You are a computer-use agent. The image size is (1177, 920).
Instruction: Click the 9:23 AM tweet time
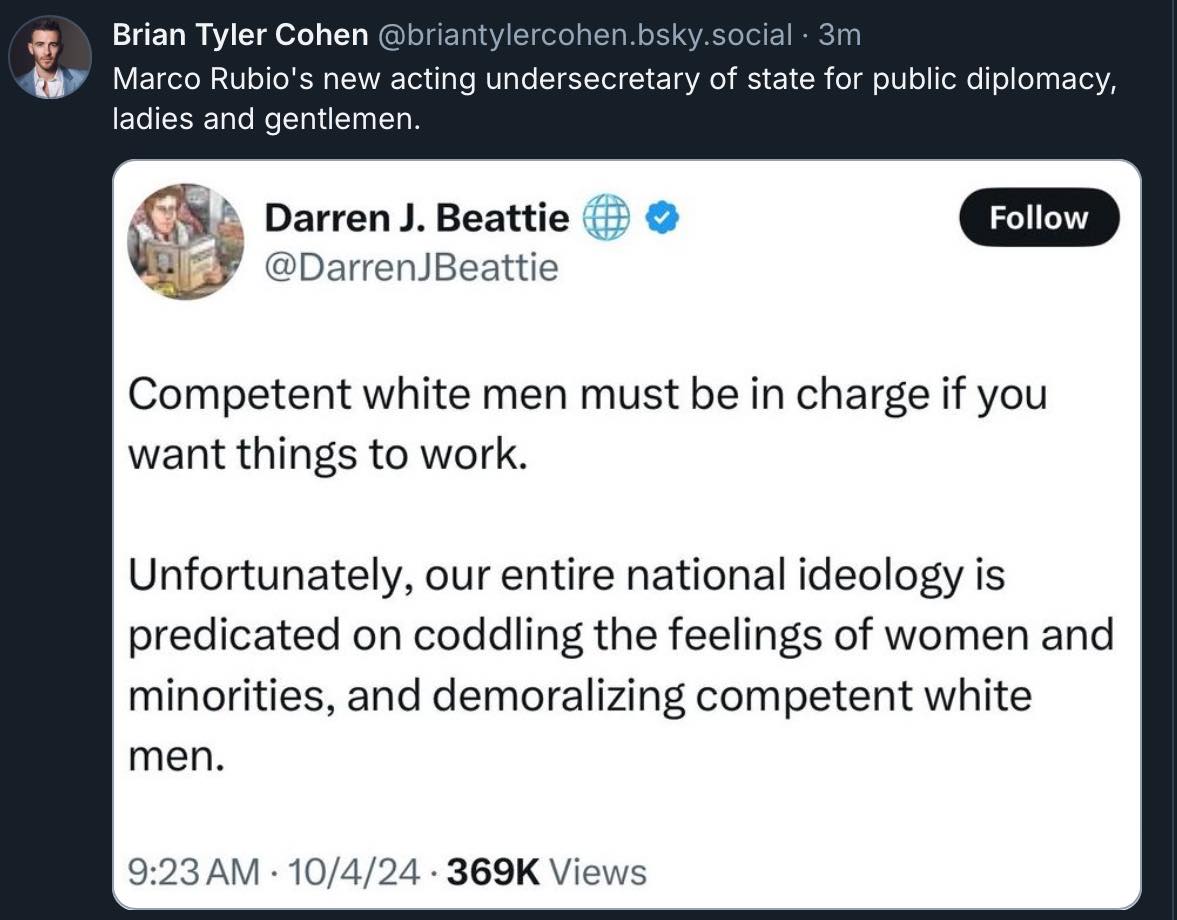point(194,872)
